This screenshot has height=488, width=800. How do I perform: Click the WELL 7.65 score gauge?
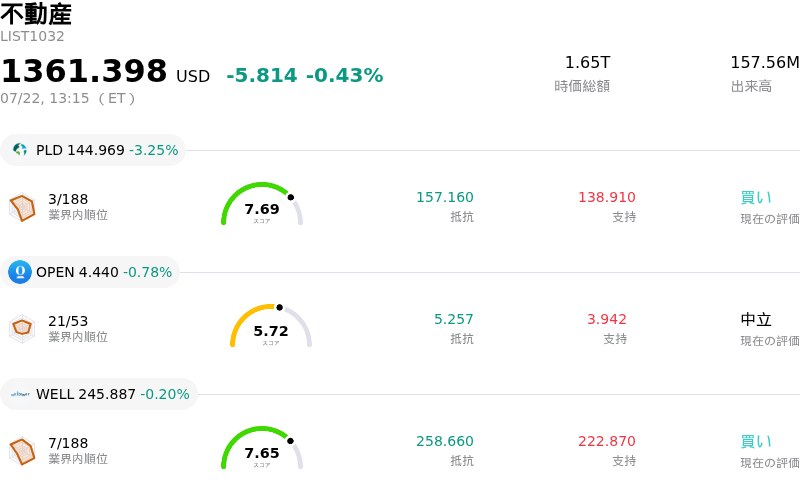(x=262, y=448)
